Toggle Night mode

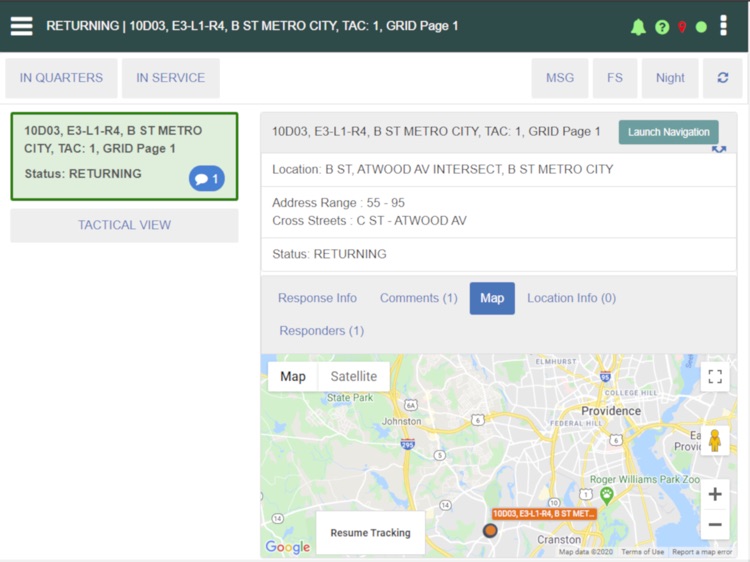tap(670, 78)
